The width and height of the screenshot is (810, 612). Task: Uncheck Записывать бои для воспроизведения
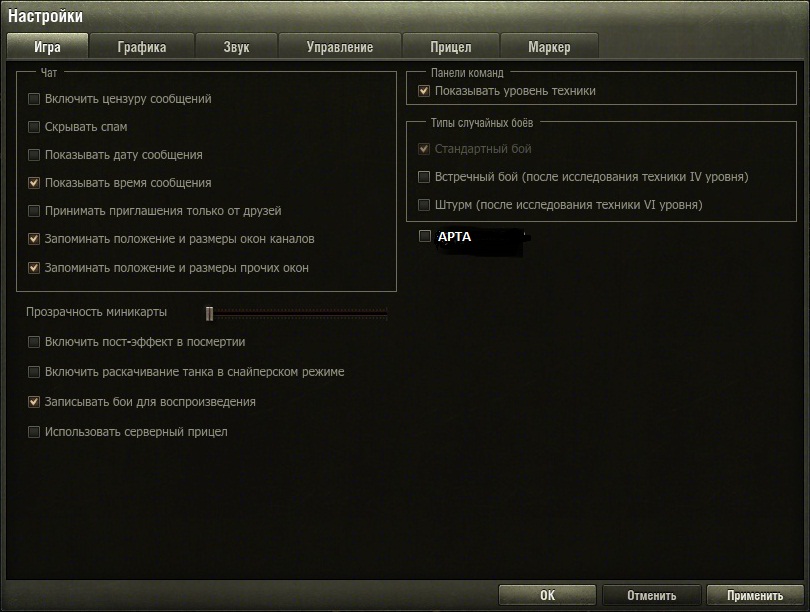tap(34, 402)
